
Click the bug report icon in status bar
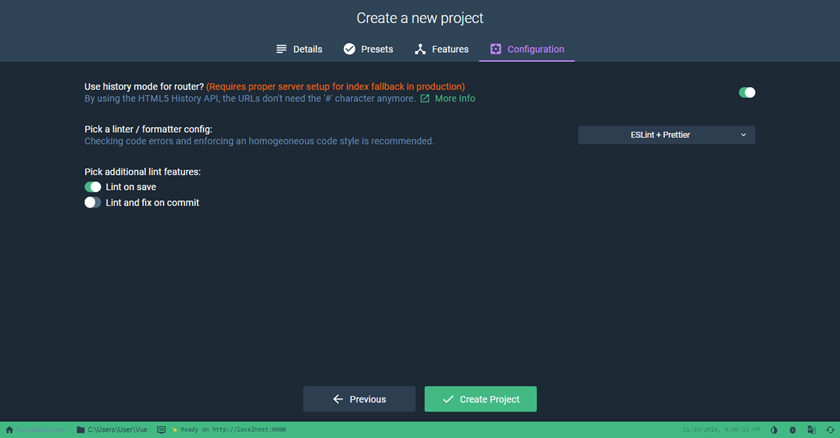pos(793,430)
